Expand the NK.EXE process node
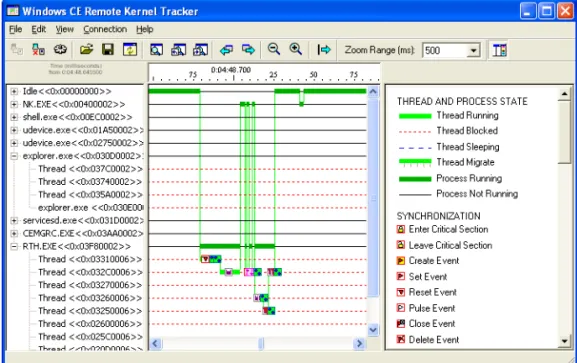The width and height of the screenshot is (577, 363). pyautogui.click(x=14, y=104)
